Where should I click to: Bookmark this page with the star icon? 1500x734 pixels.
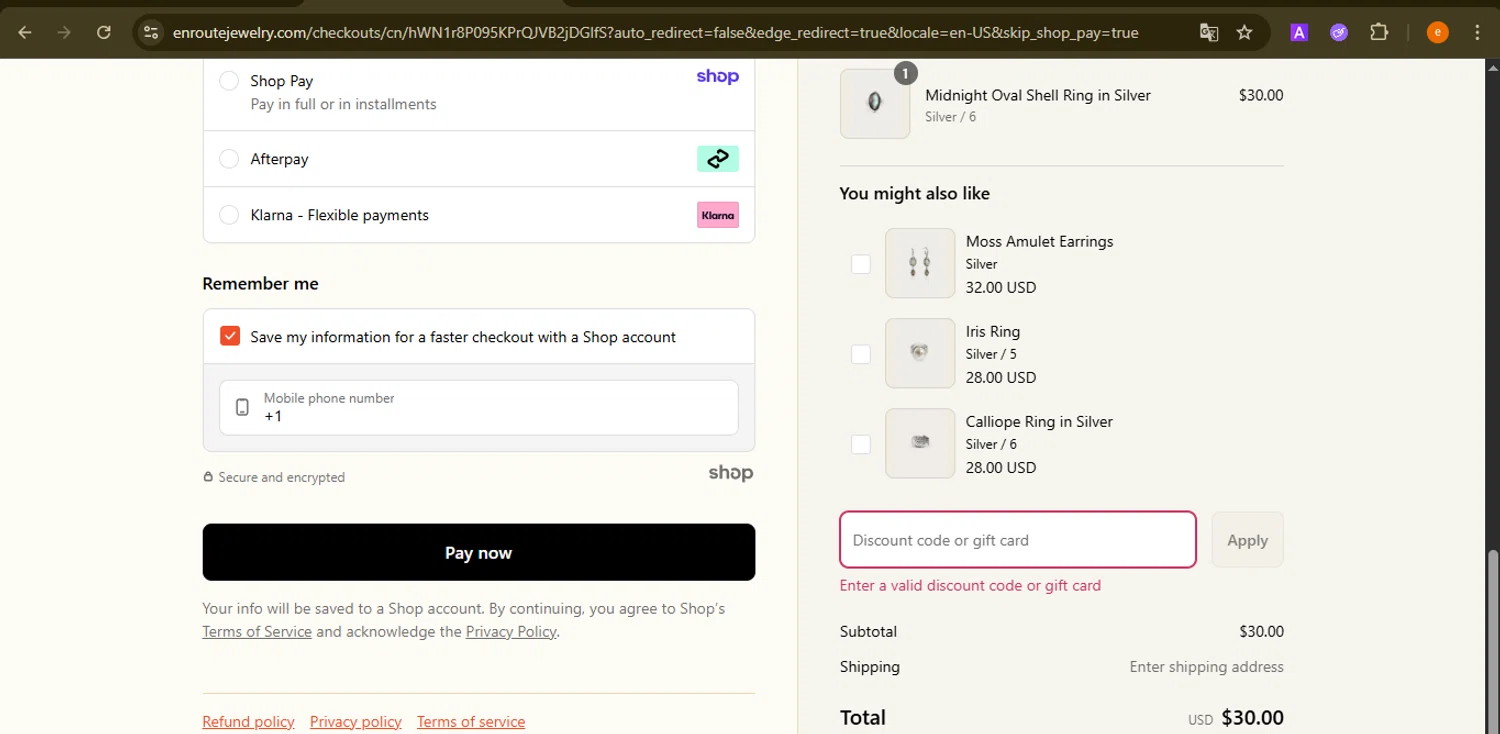[1244, 32]
